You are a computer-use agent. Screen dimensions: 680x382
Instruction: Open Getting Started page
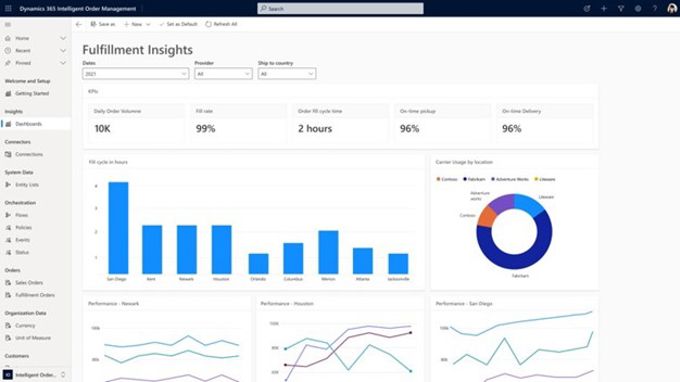32,93
